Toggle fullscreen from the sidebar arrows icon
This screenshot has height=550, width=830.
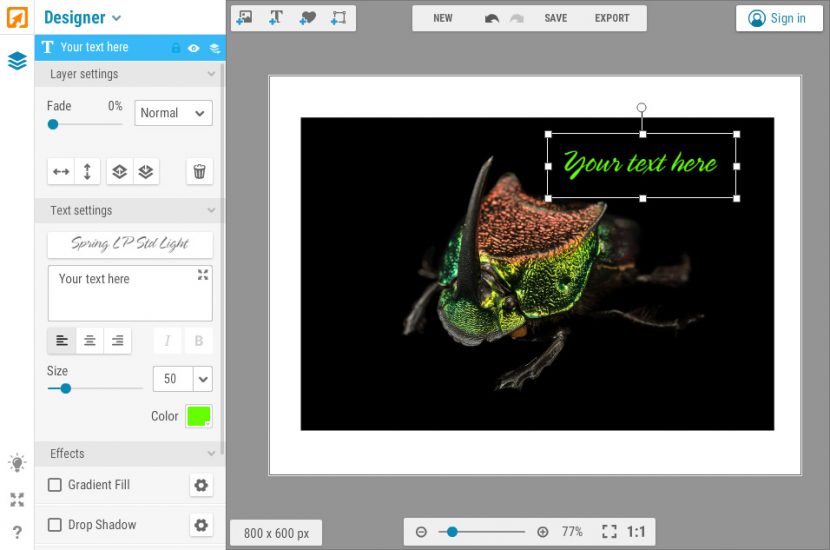pos(17,499)
